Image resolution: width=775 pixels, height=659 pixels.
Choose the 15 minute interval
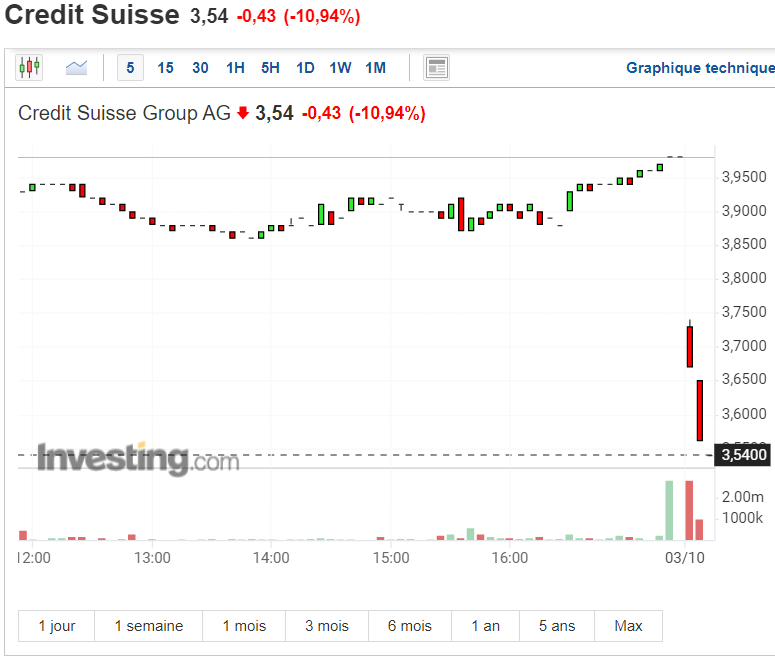click(x=165, y=67)
